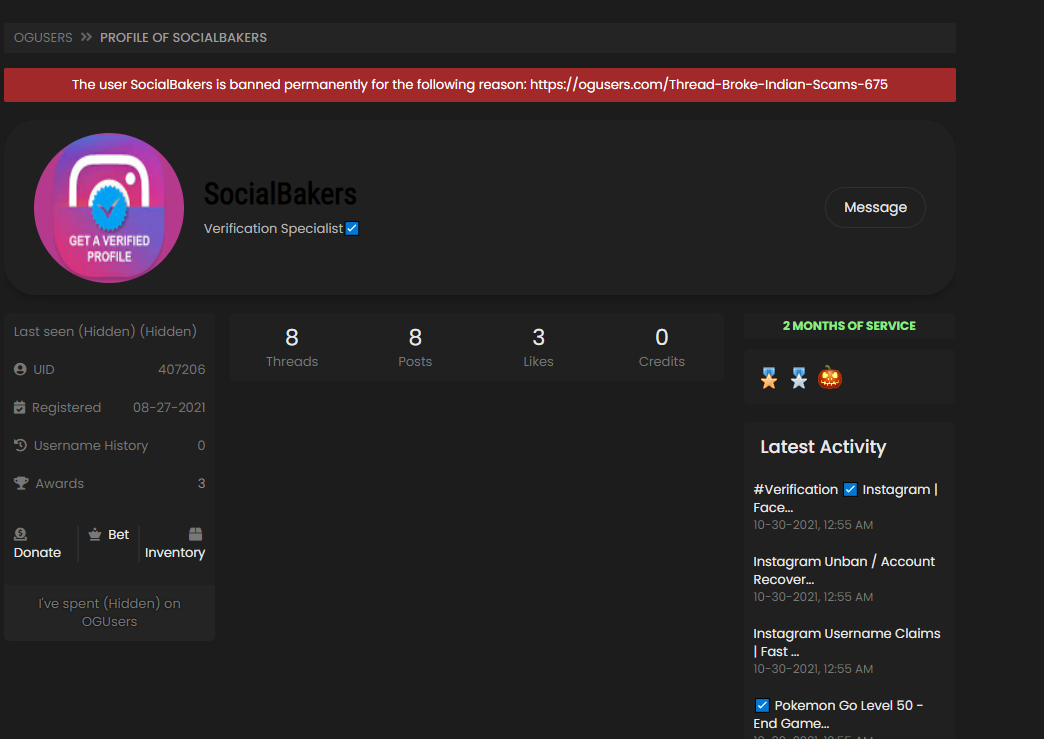
Task: Click the gold star award icon
Action: [x=769, y=378]
